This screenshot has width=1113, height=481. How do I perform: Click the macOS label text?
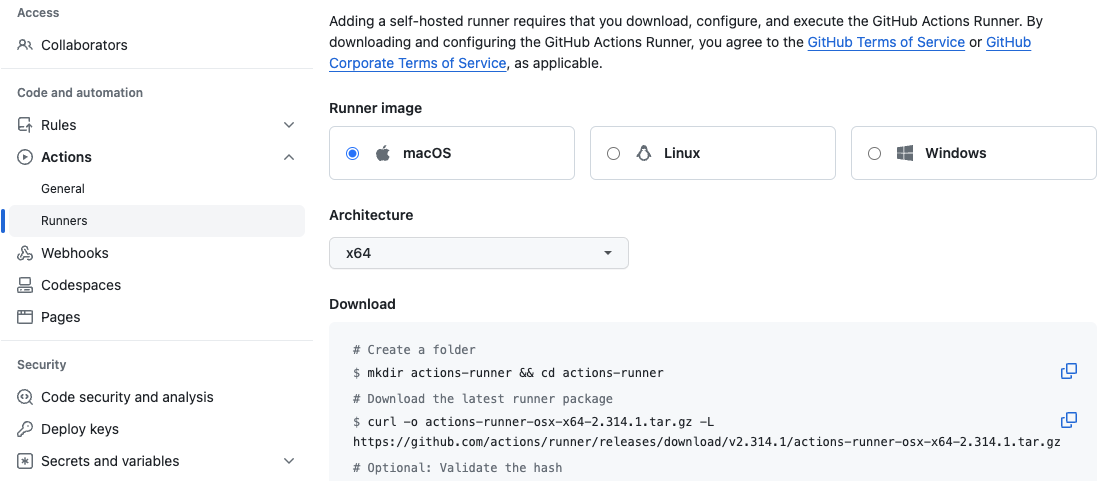click(427, 153)
